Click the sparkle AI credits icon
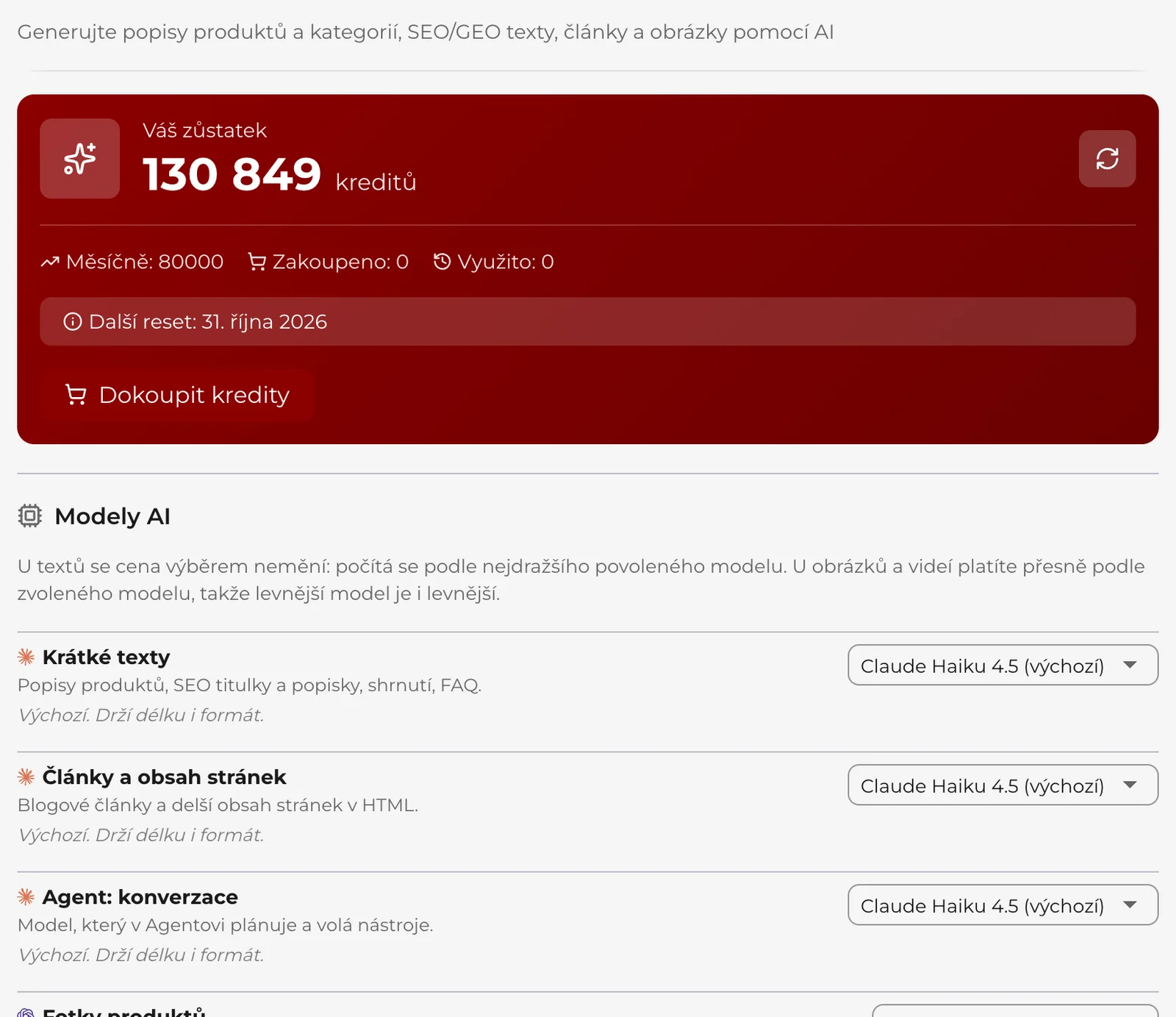This screenshot has height=1017, width=1176. [79, 159]
